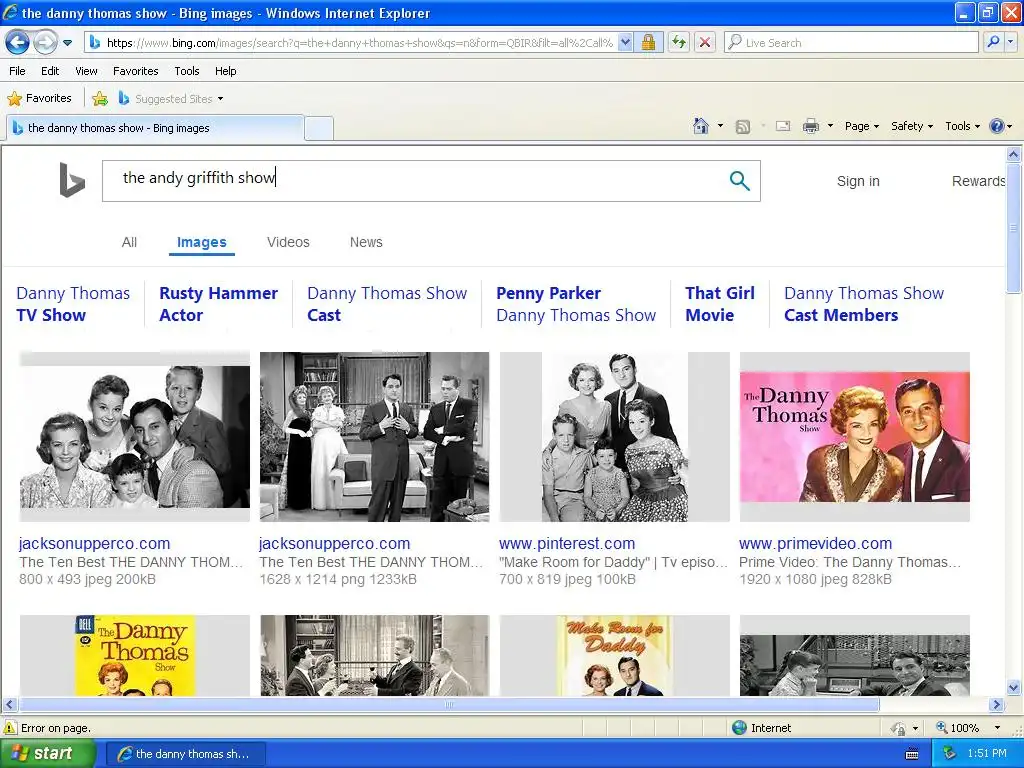Click the www.pinterest.com source link
1024x768 pixels.
(x=567, y=543)
